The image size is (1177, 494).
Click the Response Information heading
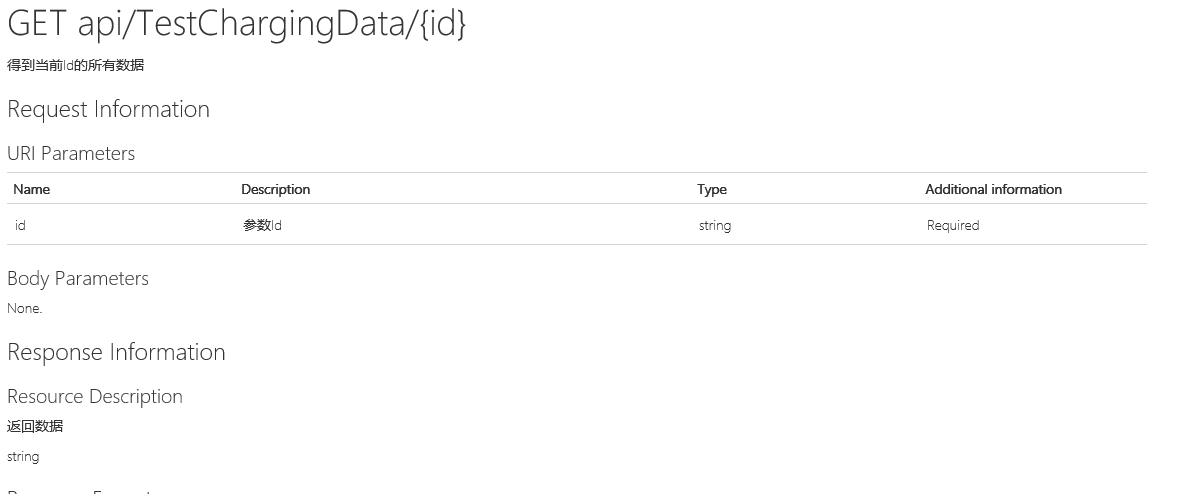pyautogui.click(x=116, y=352)
